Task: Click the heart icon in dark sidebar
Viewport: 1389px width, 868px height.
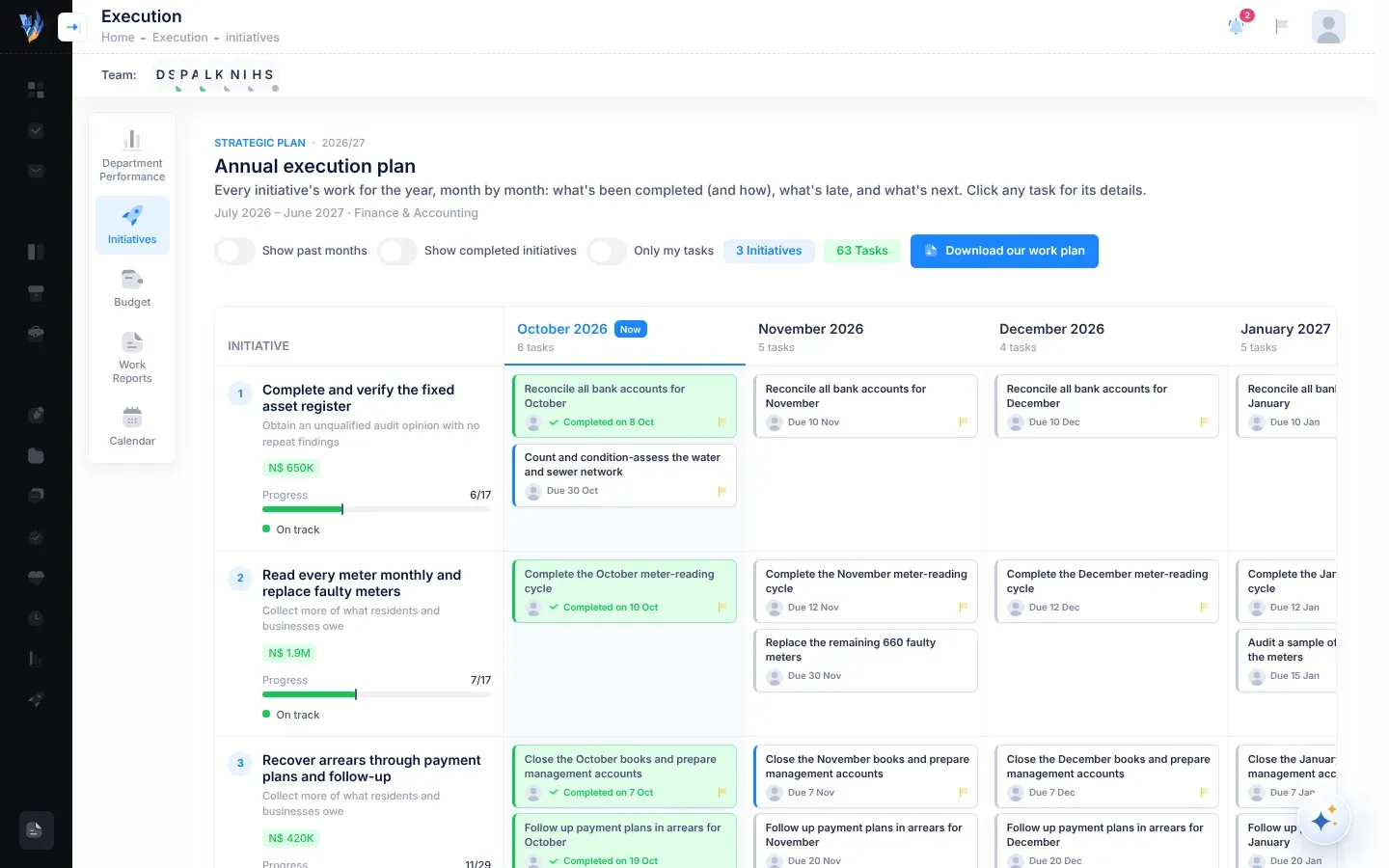Action: point(36,577)
